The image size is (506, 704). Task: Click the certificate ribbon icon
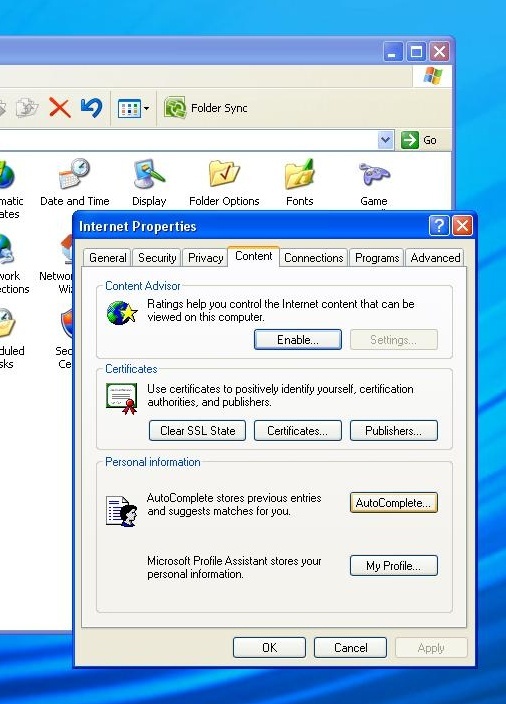click(x=122, y=399)
